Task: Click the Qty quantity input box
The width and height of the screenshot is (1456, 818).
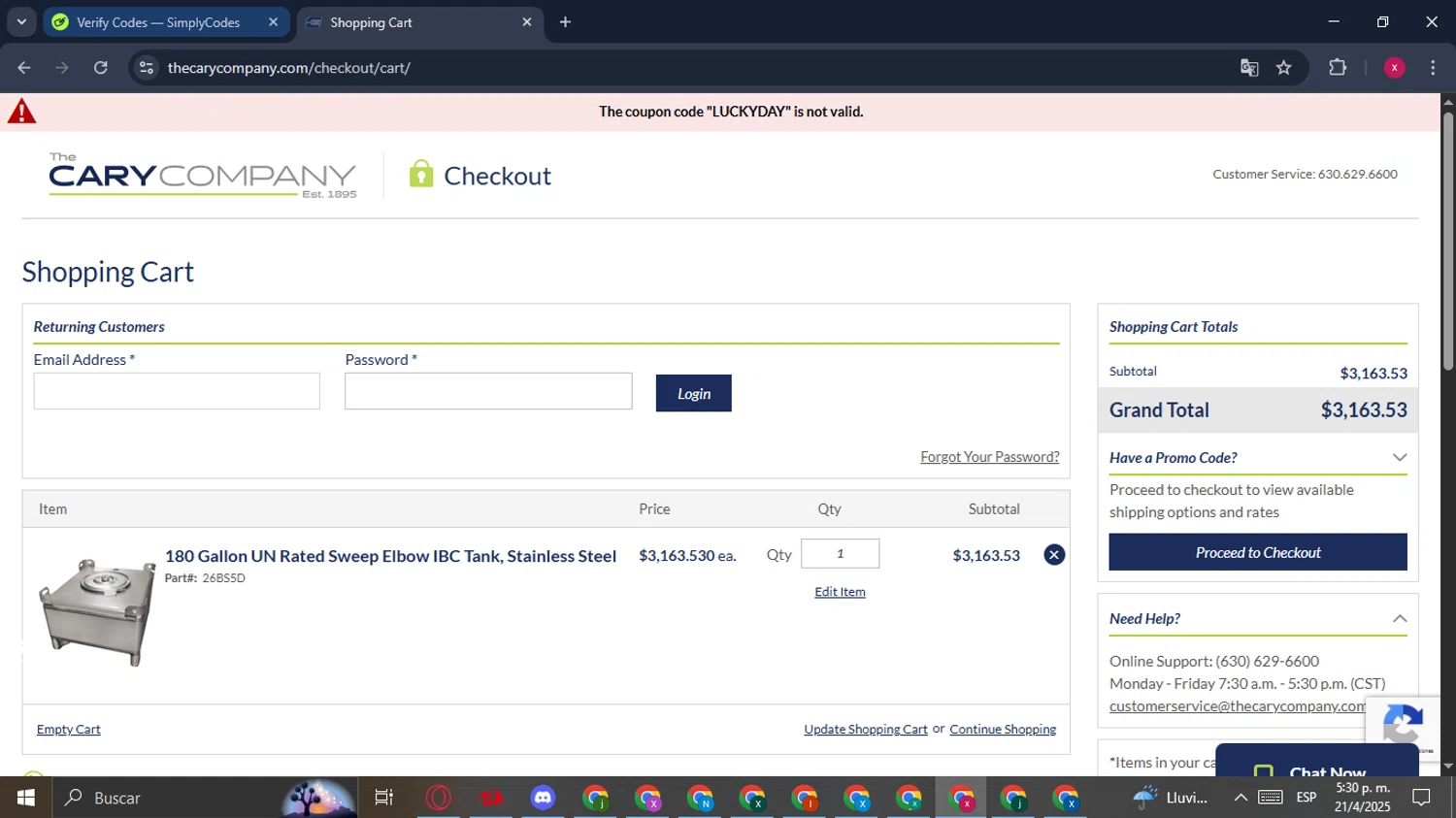Action: (x=840, y=554)
